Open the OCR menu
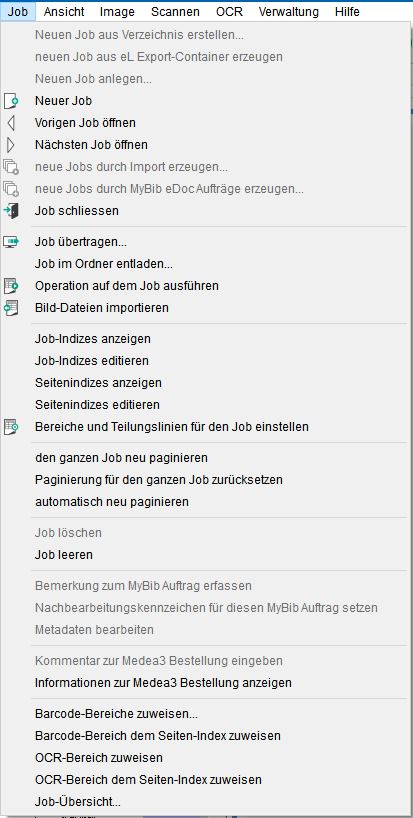 229,11
